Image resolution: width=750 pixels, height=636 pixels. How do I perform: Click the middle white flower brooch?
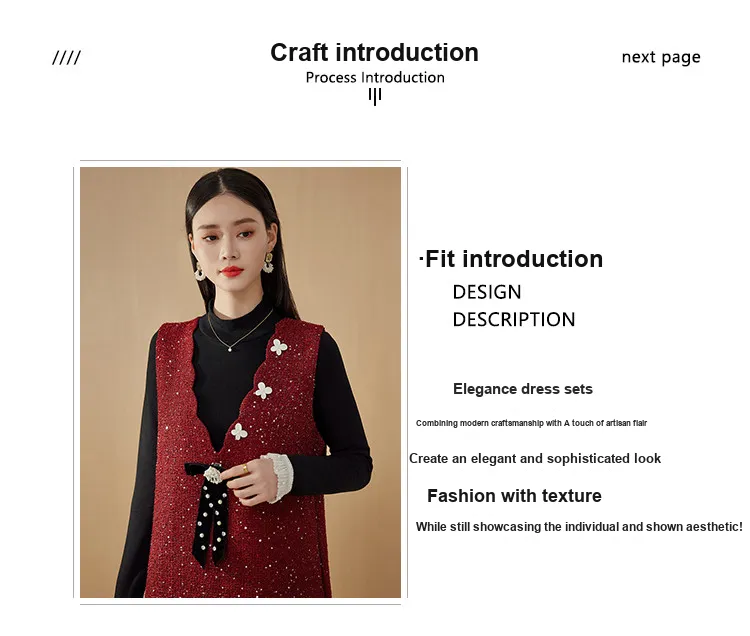tap(263, 391)
